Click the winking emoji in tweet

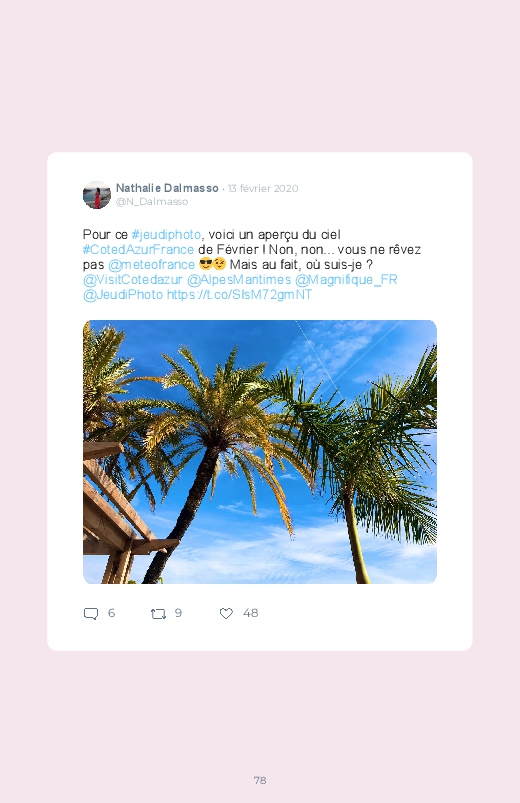point(219,264)
